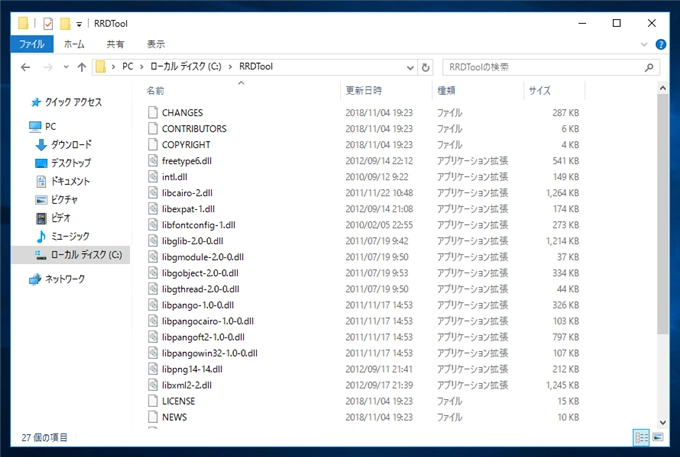Select the libfontconfig-1.dll file icon
The height and width of the screenshot is (457, 680).
[153, 225]
